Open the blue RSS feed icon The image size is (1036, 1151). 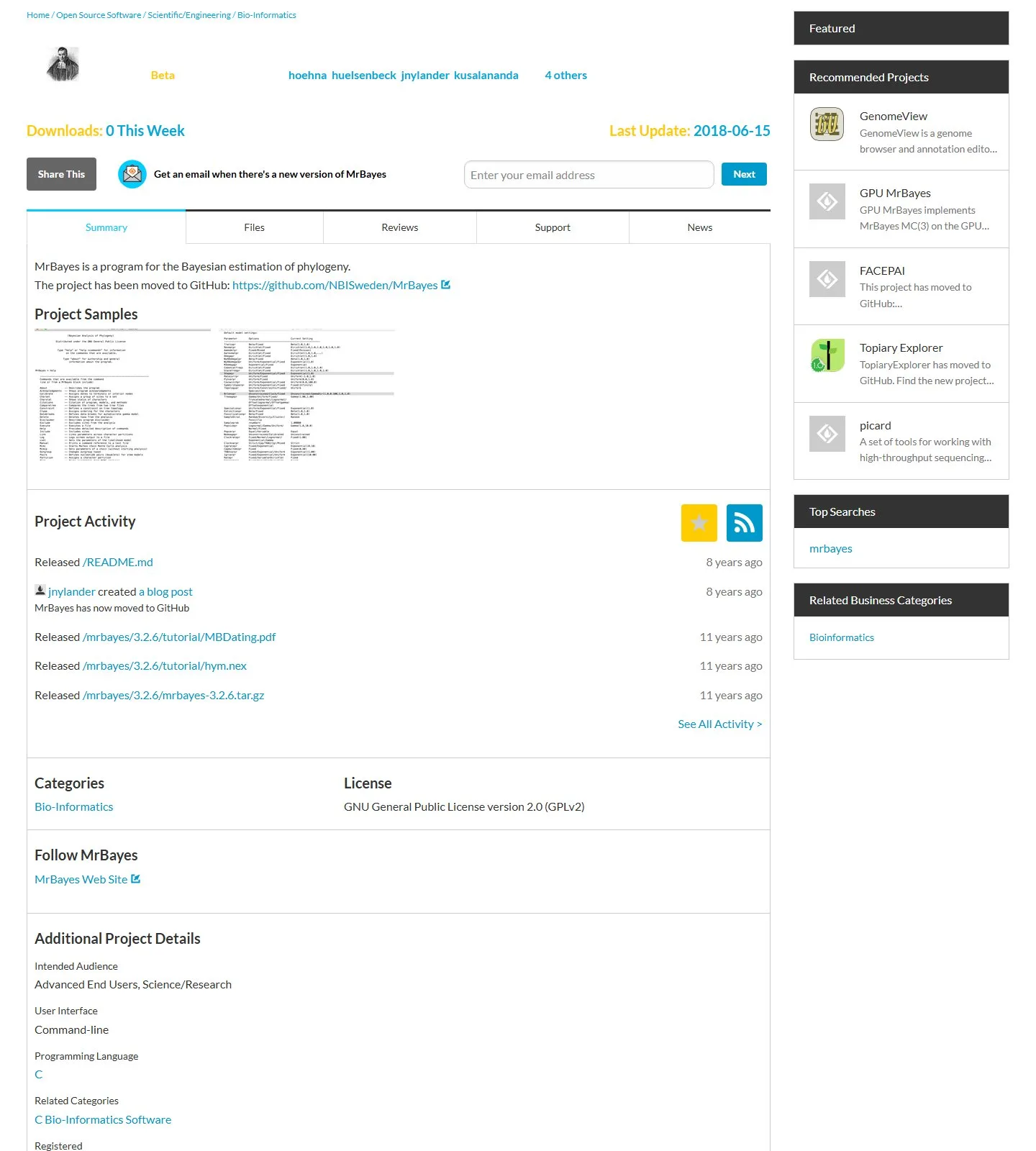(745, 523)
